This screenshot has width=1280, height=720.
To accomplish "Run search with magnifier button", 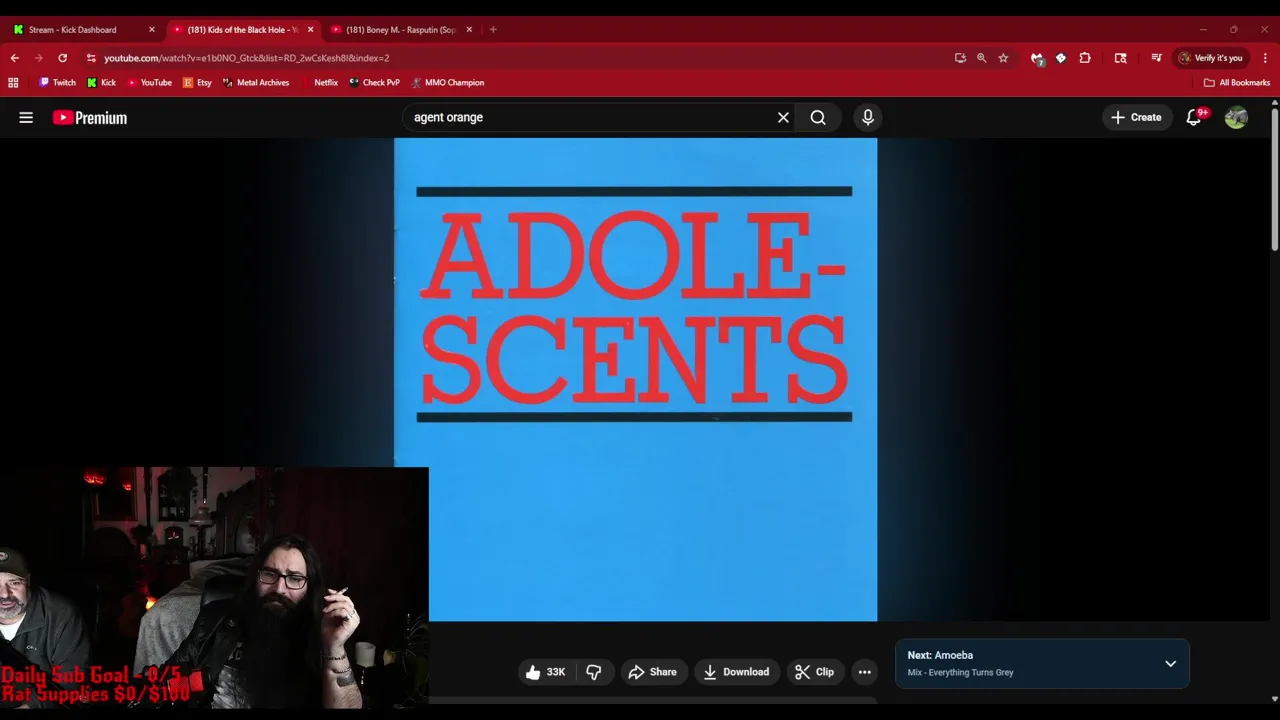I will click(818, 118).
